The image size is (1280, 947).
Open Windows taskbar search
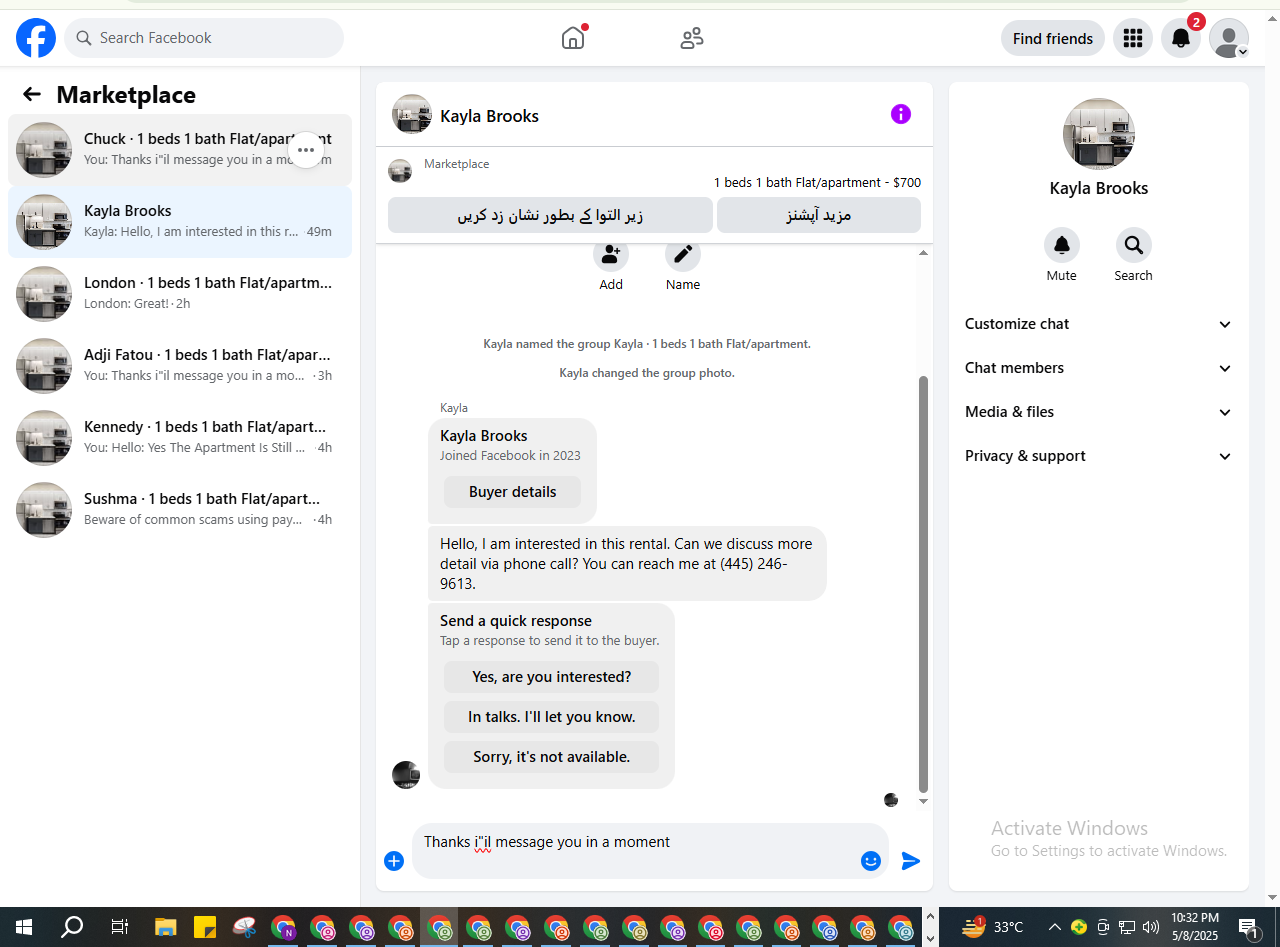click(x=72, y=927)
